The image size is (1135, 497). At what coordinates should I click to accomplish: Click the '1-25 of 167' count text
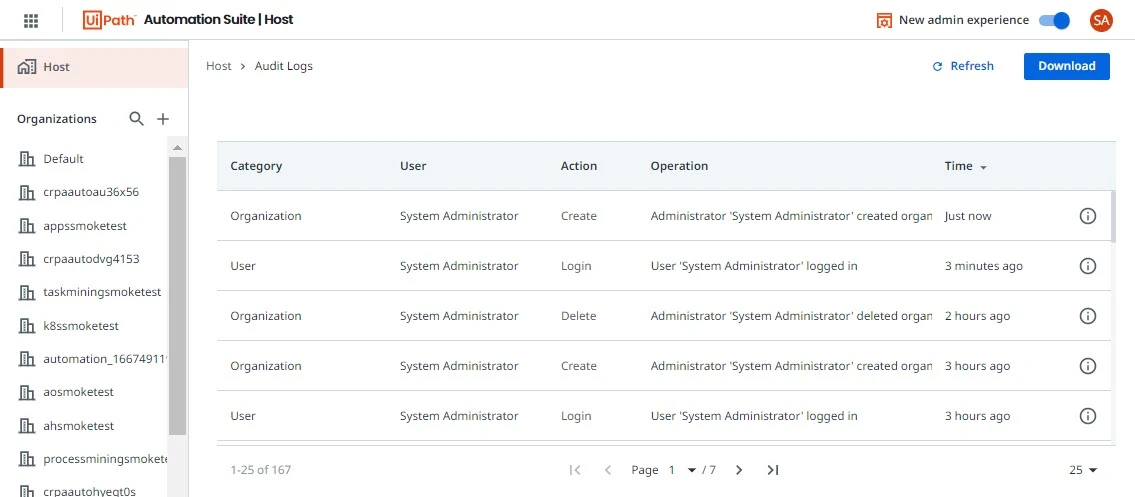click(x=261, y=470)
